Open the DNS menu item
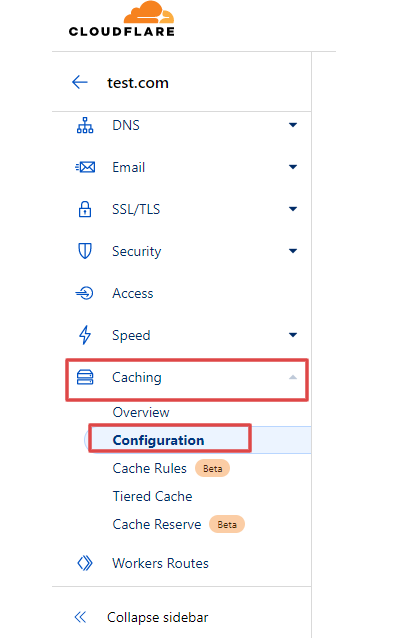The height and width of the screenshot is (638, 400). point(126,125)
